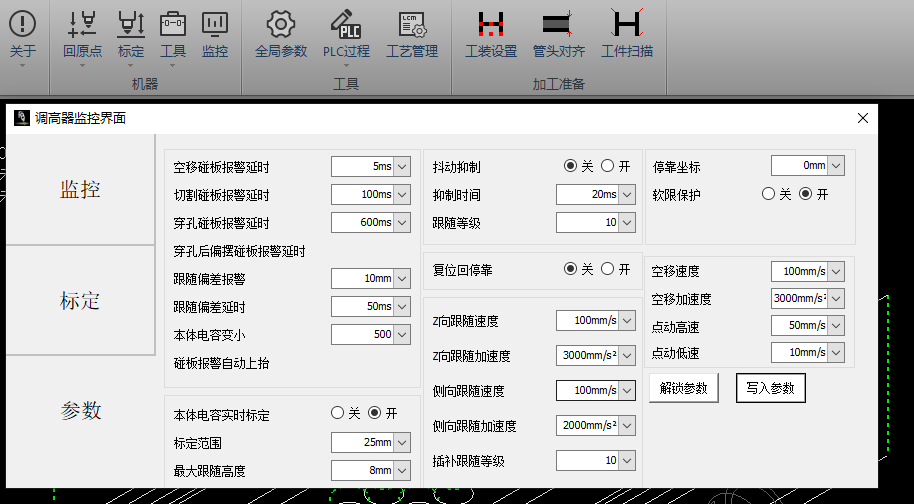Switch to the 参数 side tab
Viewport: 914px width, 504px height.
pos(80,411)
